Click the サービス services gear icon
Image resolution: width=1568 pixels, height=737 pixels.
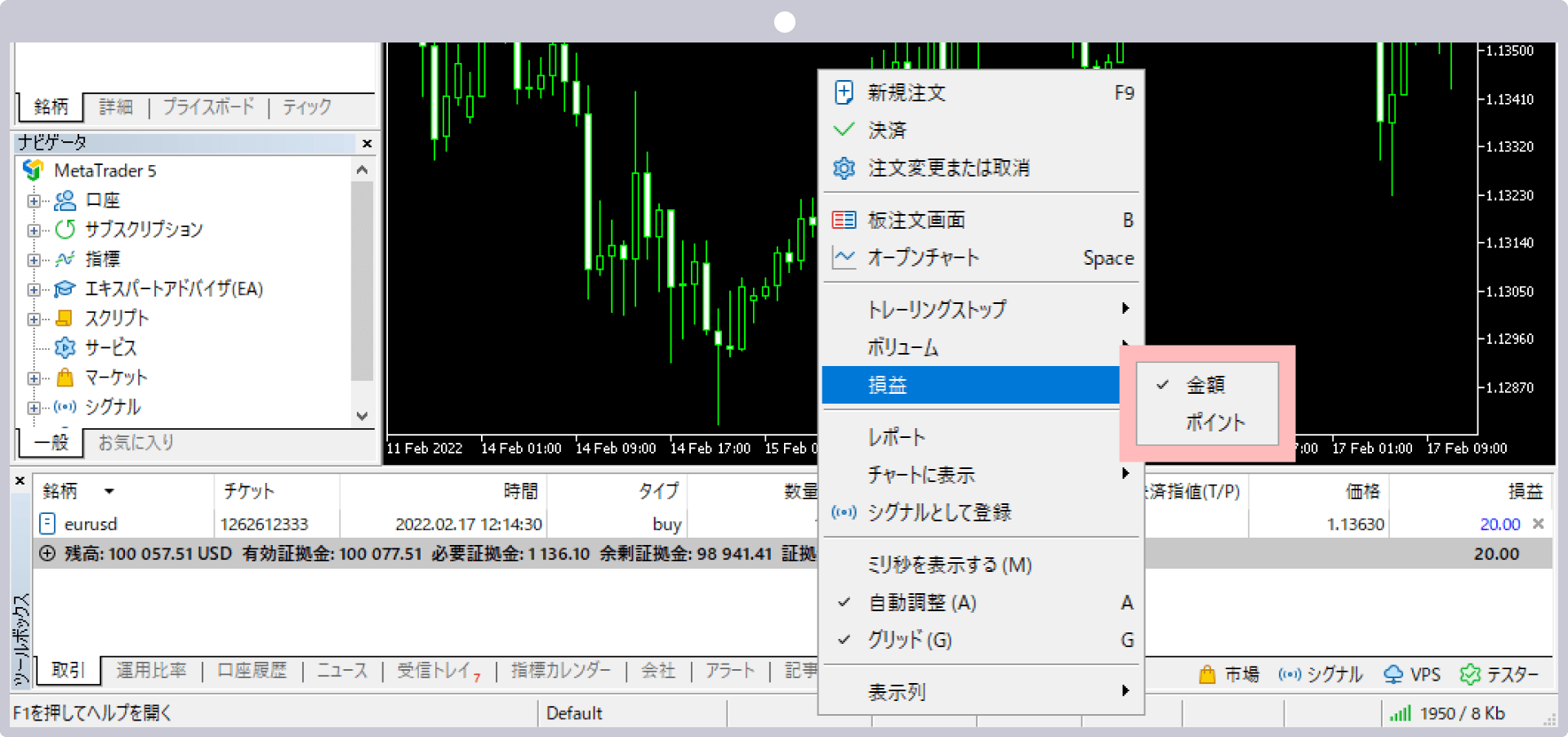tap(65, 347)
